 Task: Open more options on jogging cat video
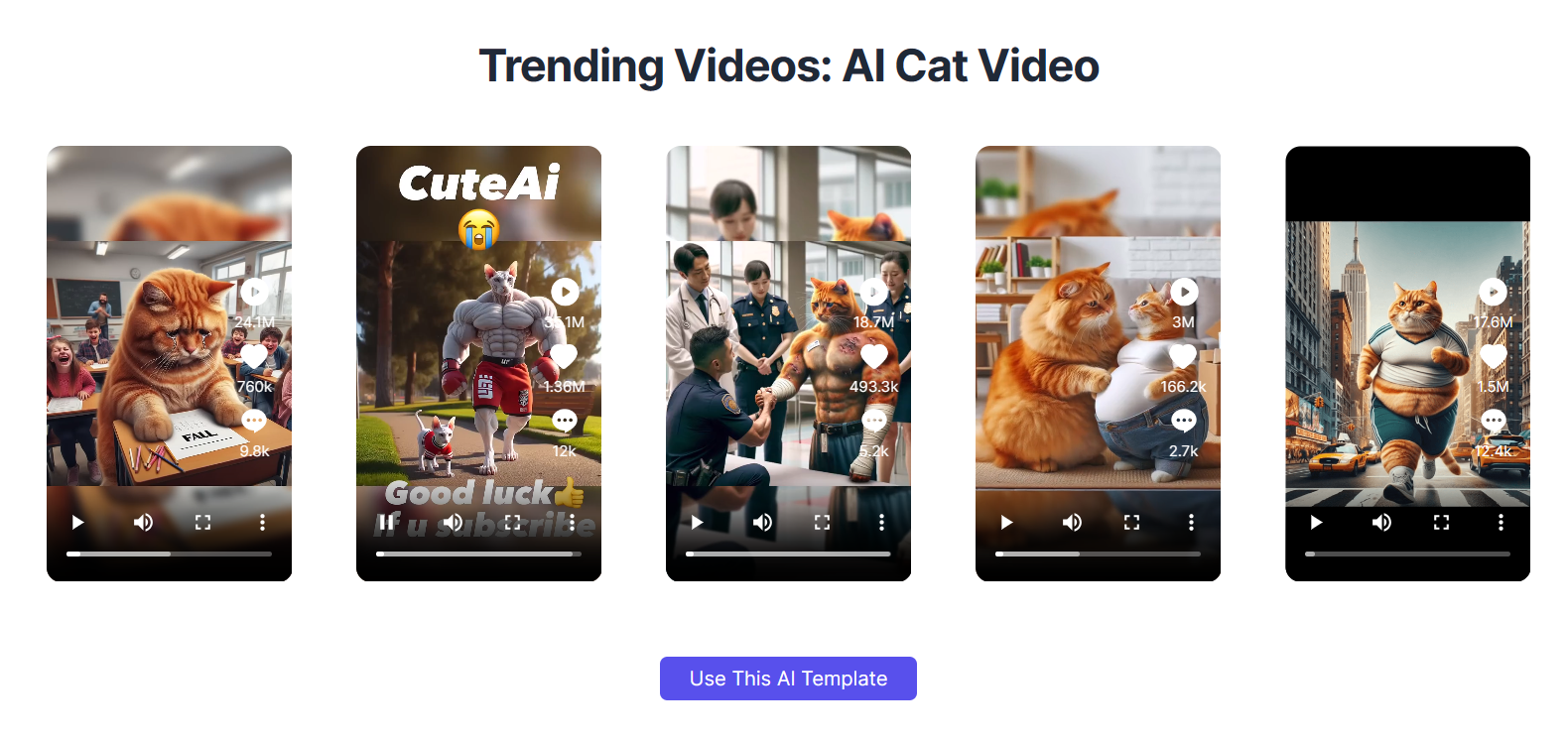tap(1501, 522)
